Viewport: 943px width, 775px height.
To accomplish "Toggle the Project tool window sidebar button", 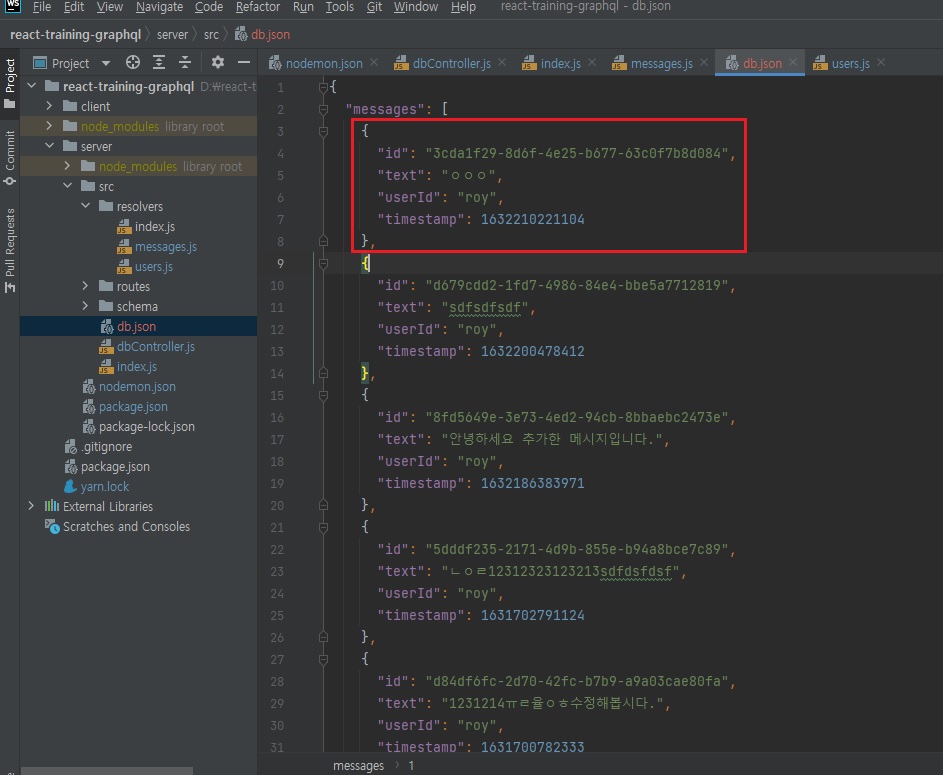I will tap(10, 82).
